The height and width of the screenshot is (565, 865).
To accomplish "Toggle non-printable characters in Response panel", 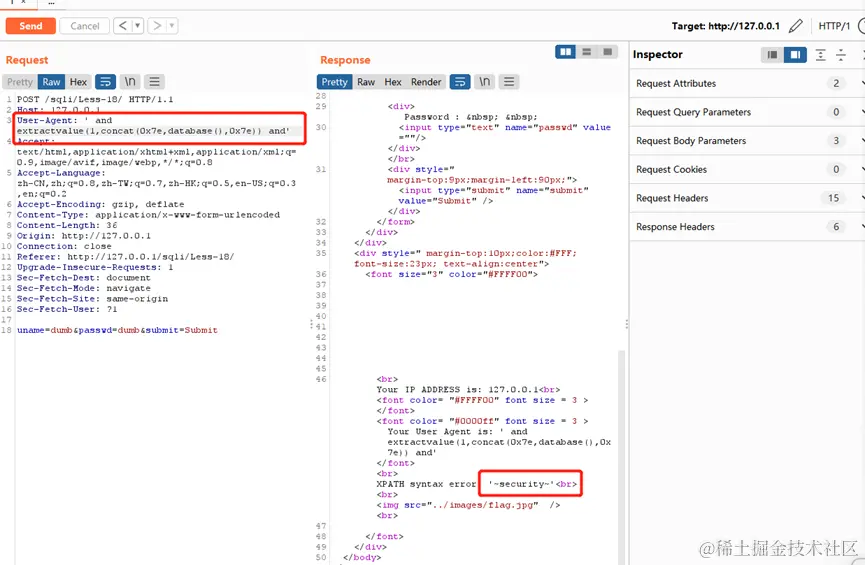I will pyautogui.click(x=484, y=82).
